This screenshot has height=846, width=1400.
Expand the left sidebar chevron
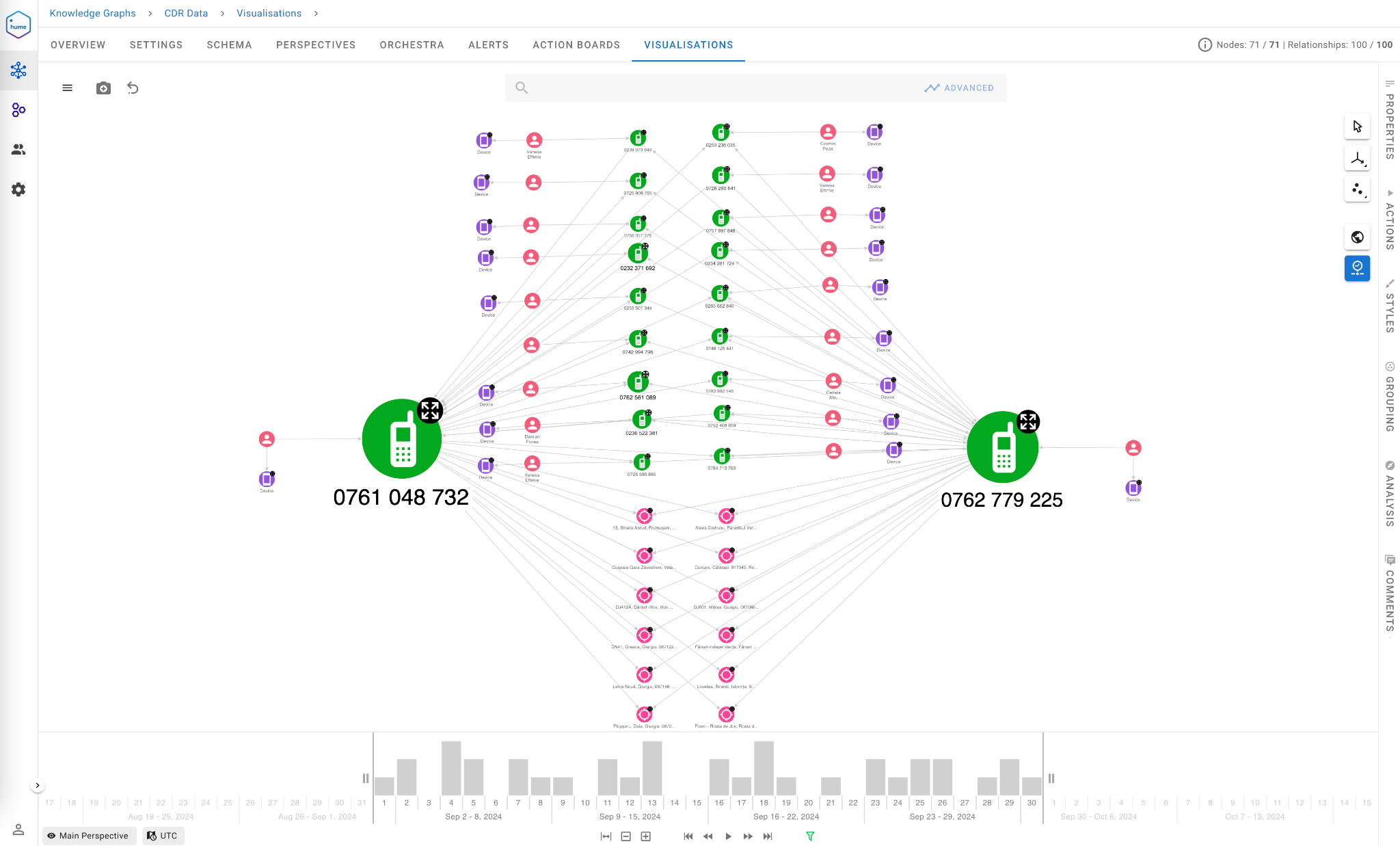click(x=38, y=785)
